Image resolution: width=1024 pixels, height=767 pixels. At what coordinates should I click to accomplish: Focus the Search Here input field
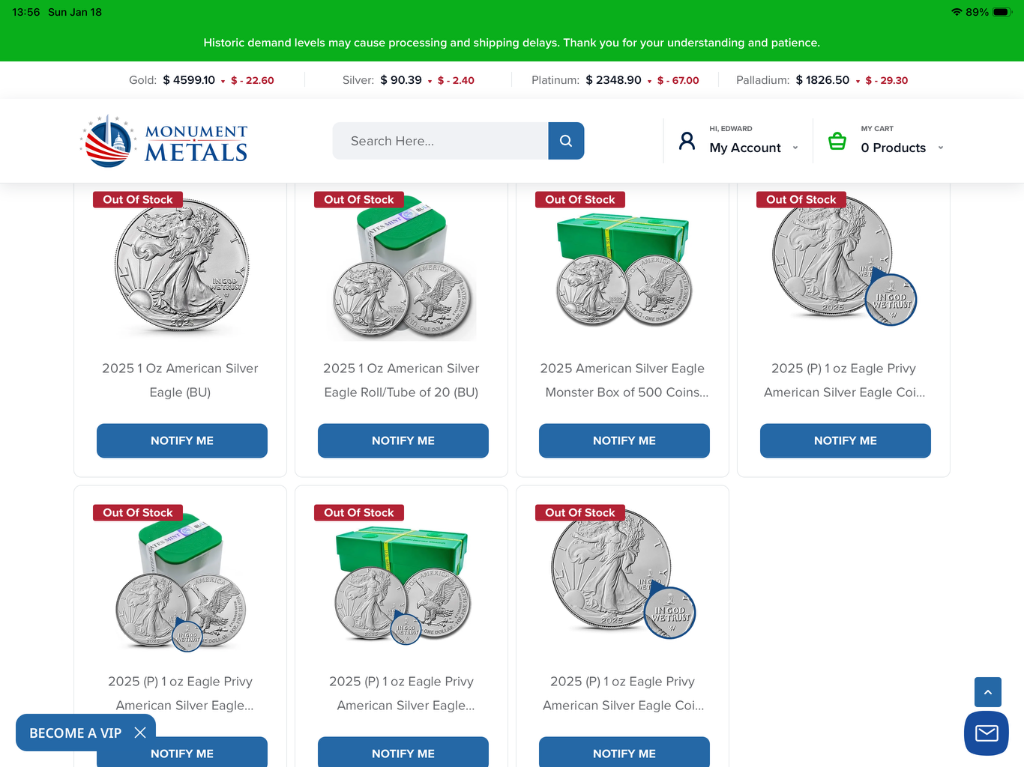(x=440, y=141)
